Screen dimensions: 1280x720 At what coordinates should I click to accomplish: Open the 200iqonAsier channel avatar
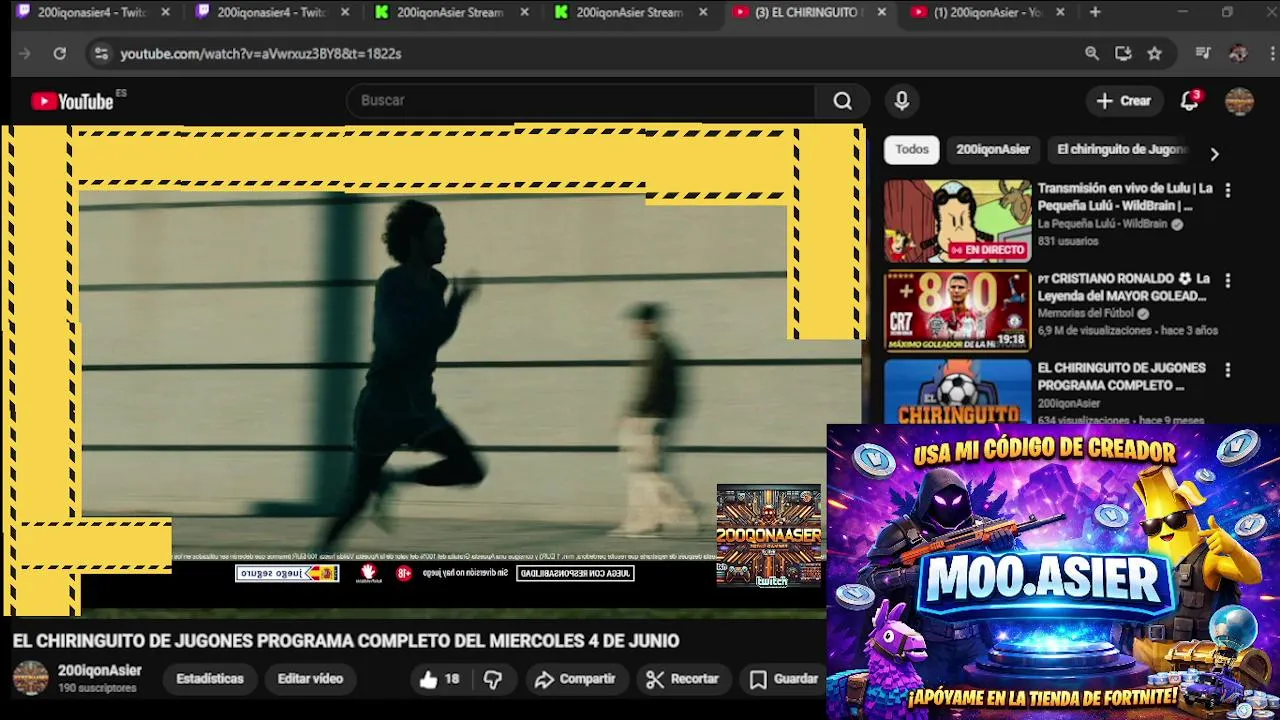click(x=30, y=678)
